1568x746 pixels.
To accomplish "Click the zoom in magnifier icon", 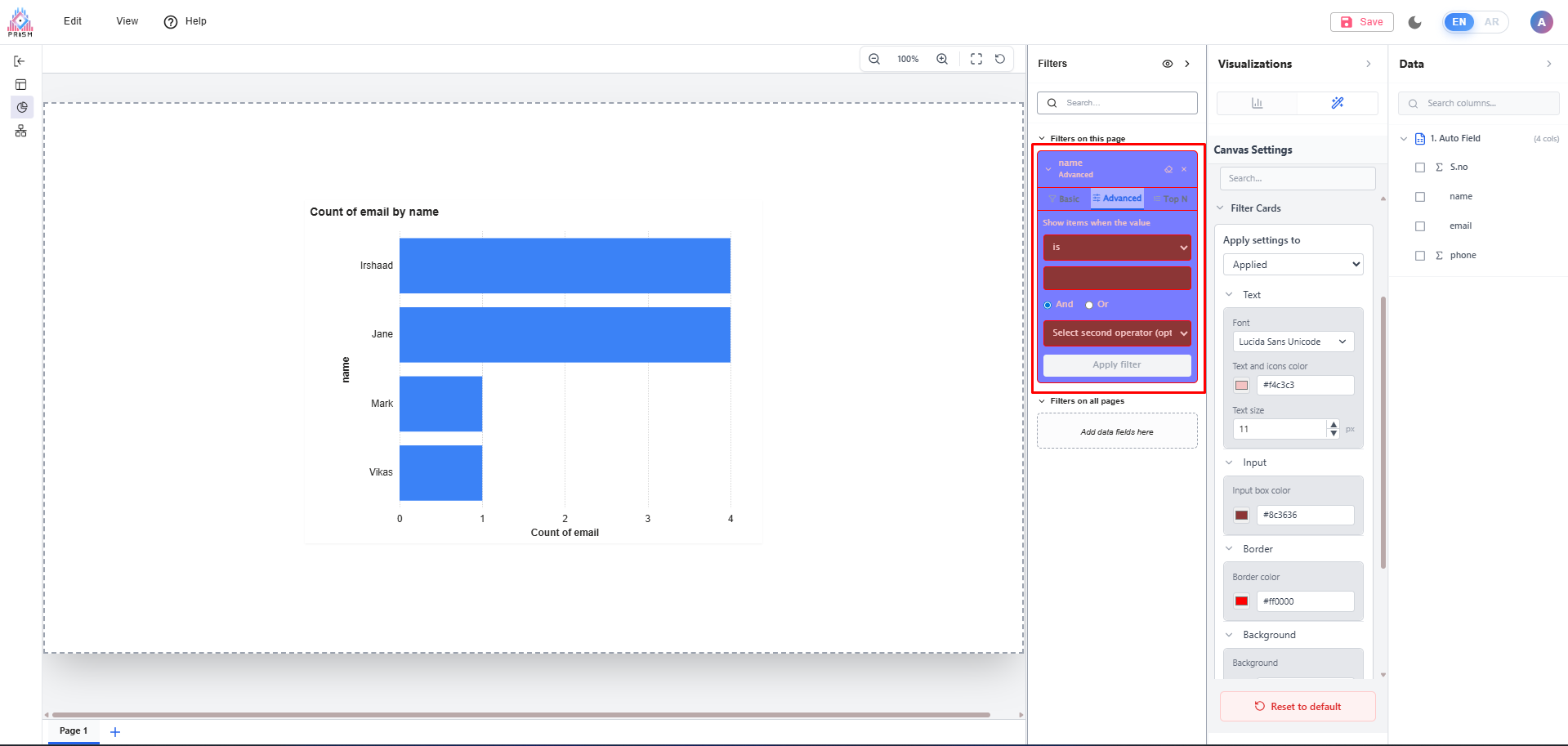I will [x=942, y=59].
